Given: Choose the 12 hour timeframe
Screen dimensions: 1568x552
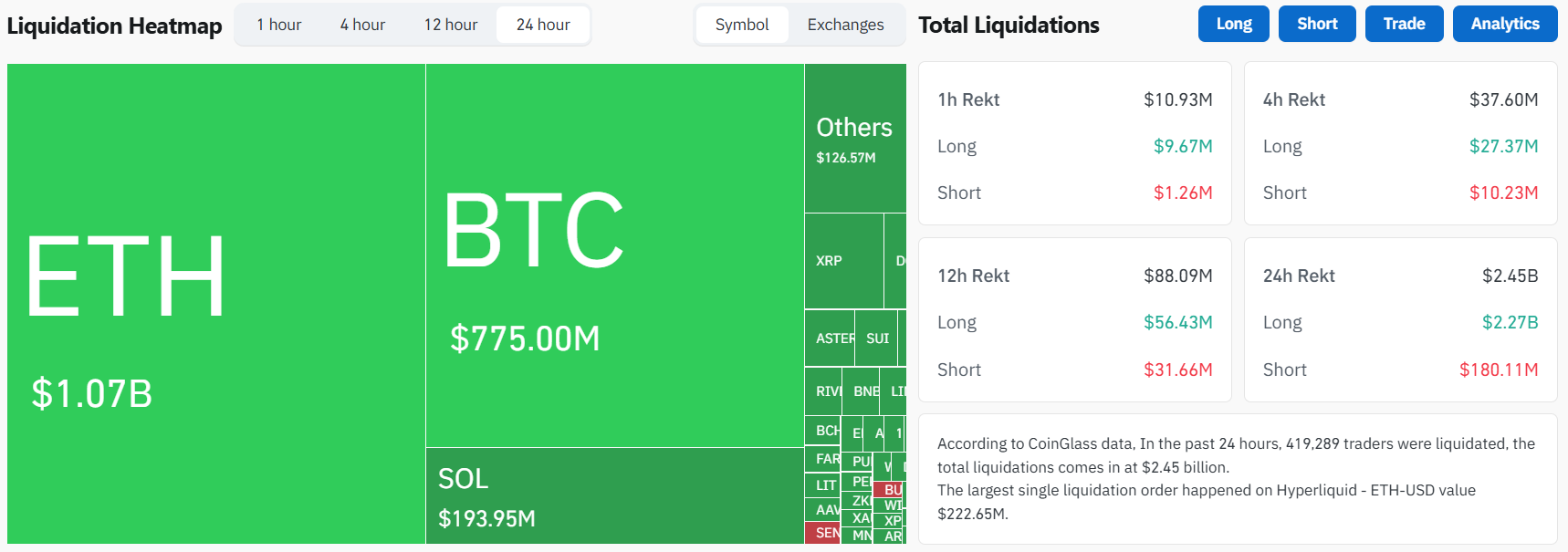Looking at the screenshot, I should point(451,25).
